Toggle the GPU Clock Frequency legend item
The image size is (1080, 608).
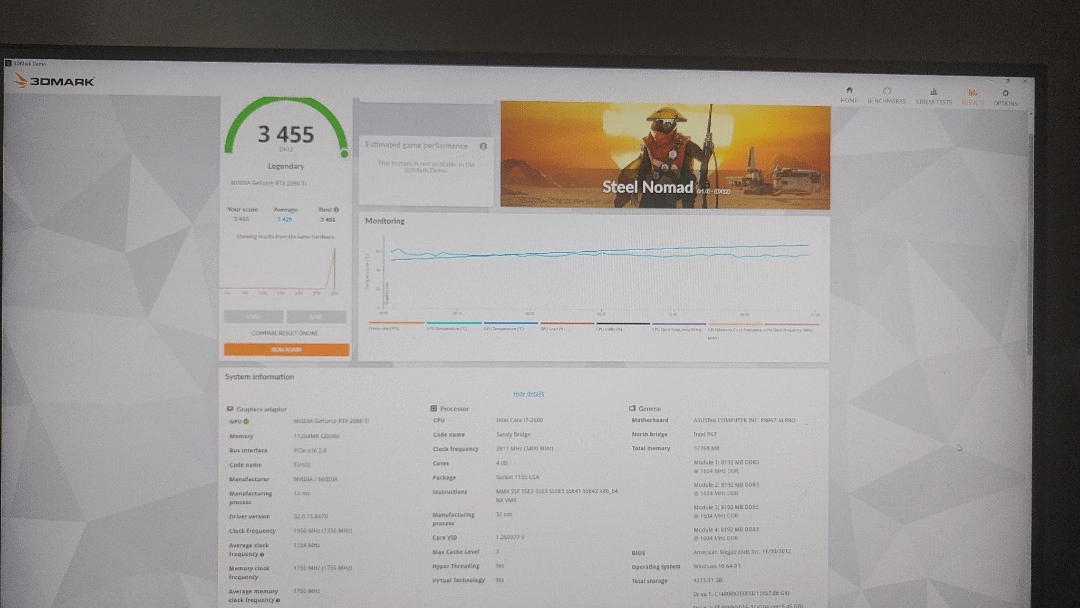pyautogui.click(x=791, y=327)
